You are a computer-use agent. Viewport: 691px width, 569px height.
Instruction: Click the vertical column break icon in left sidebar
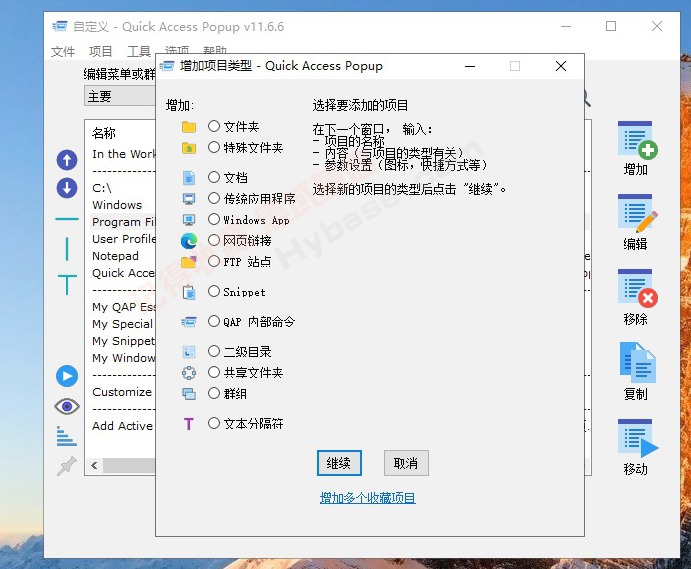point(67,249)
